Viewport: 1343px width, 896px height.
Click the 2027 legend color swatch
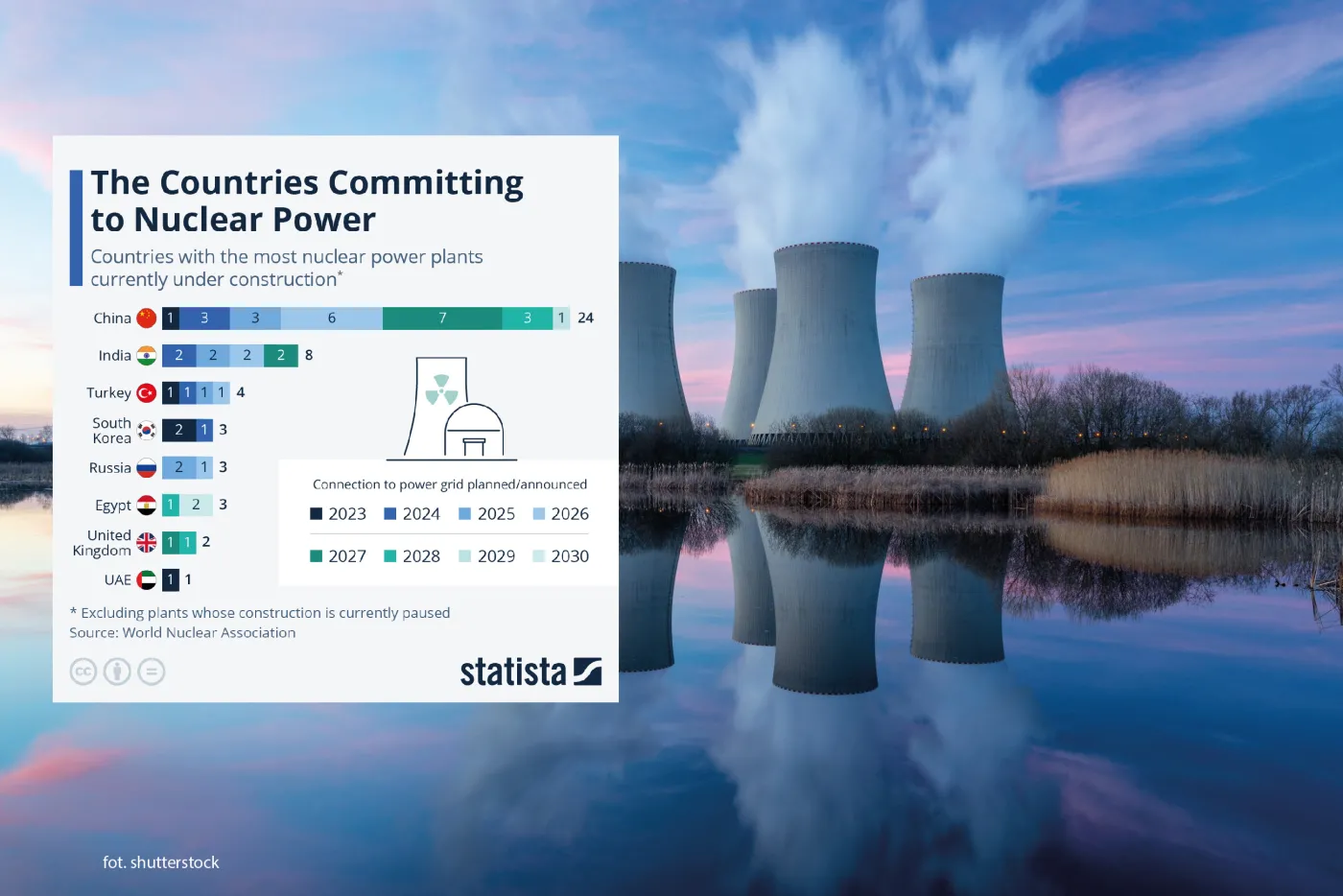point(317,556)
